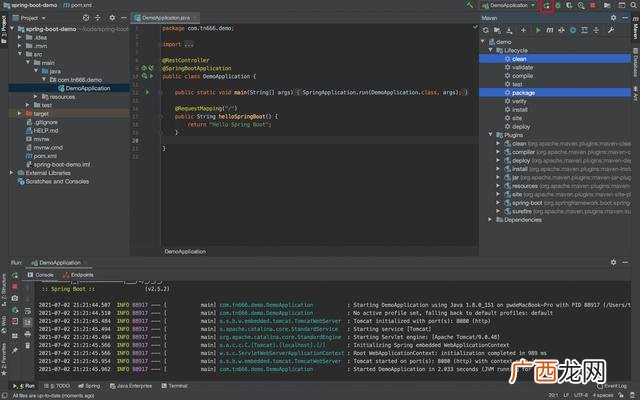The height and width of the screenshot is (400, 640).
Task: Expand the Maven Dependencies node
Action: coord(491,220)
